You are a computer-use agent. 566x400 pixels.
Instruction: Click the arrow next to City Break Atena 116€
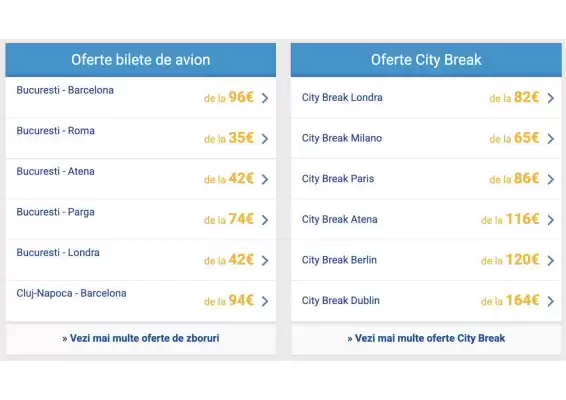point(550,220)
